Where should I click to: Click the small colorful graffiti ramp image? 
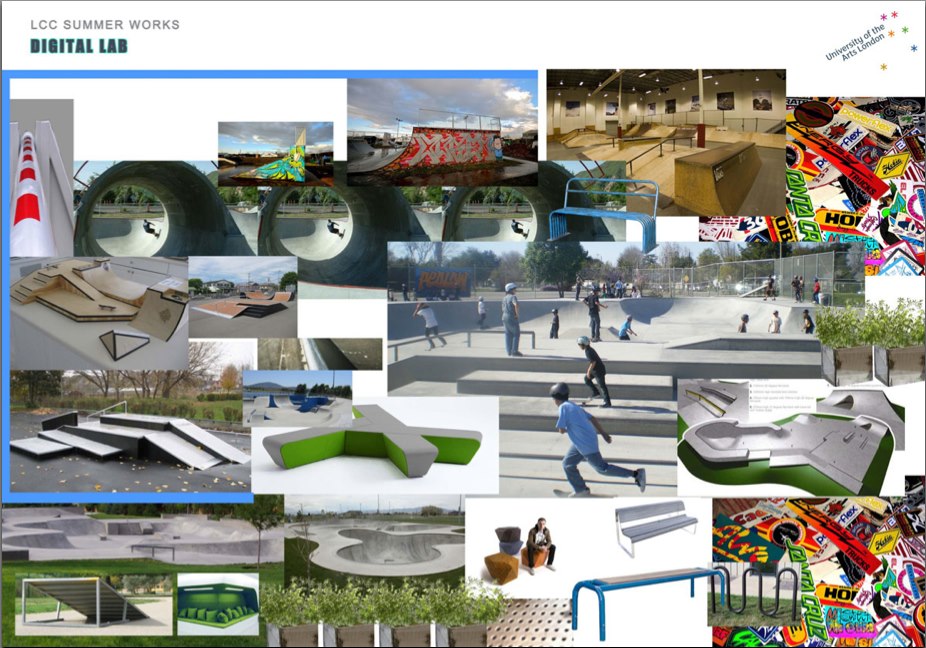[x=275, y=152]
